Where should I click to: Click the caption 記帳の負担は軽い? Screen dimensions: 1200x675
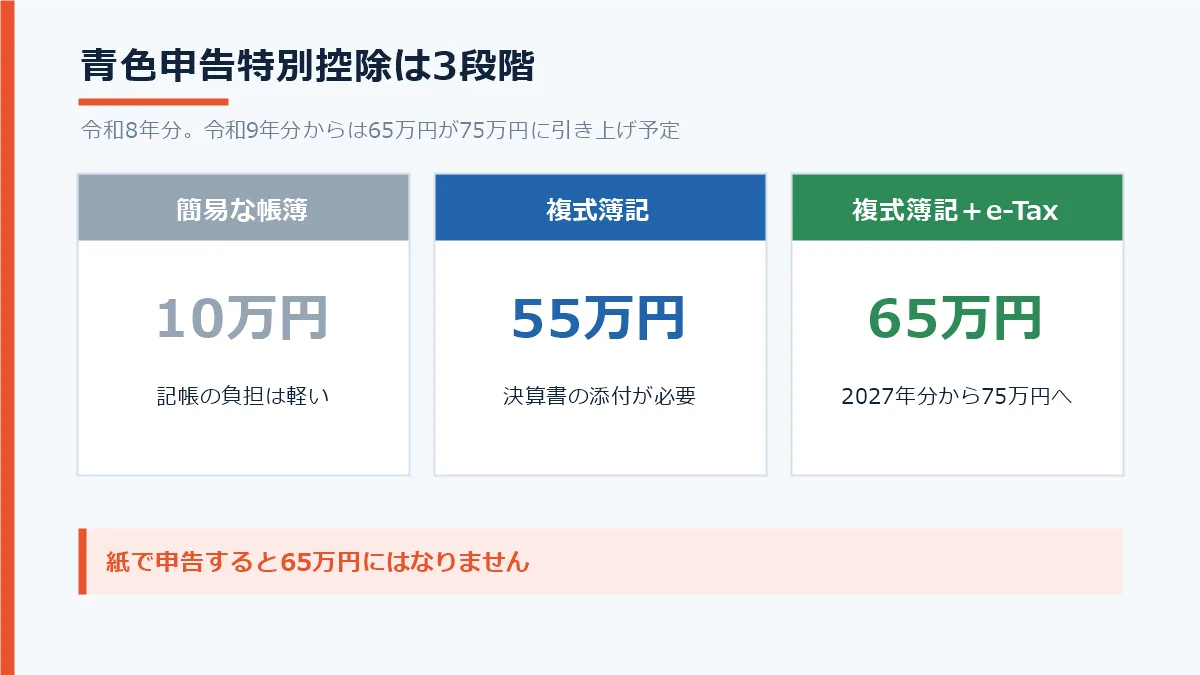coord(243,396)
